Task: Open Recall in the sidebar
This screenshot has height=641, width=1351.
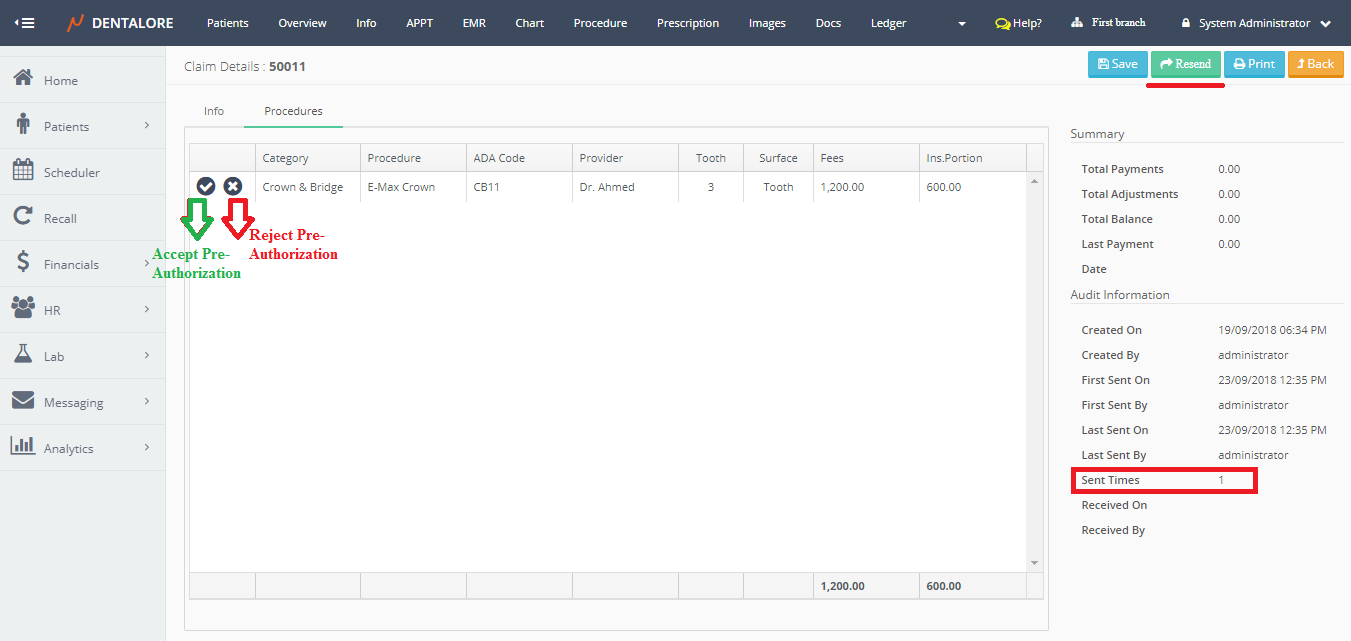Action: 60,218
